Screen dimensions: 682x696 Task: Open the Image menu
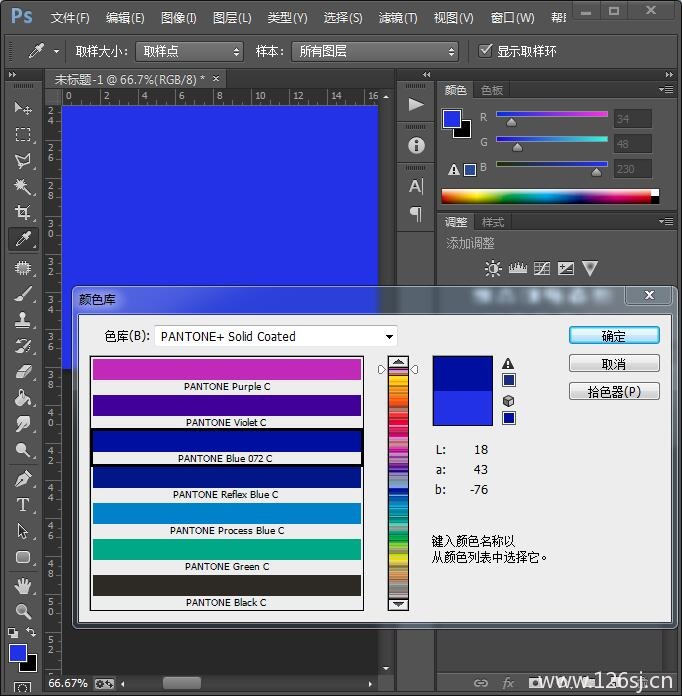click(x=178, y=18)
